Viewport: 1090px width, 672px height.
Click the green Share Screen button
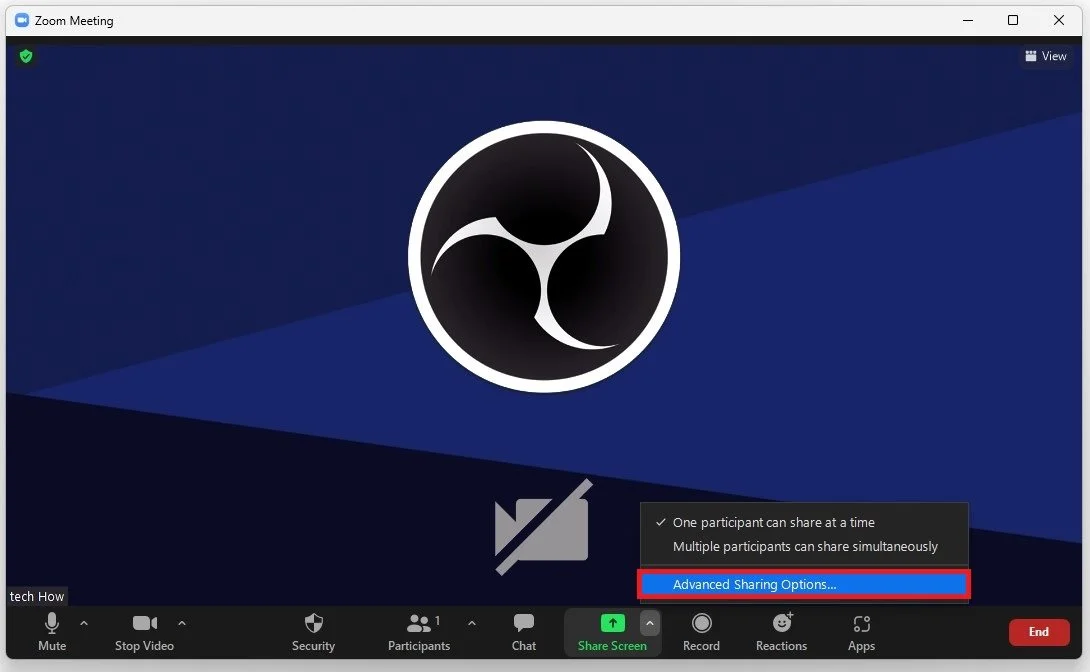(612, 632)
